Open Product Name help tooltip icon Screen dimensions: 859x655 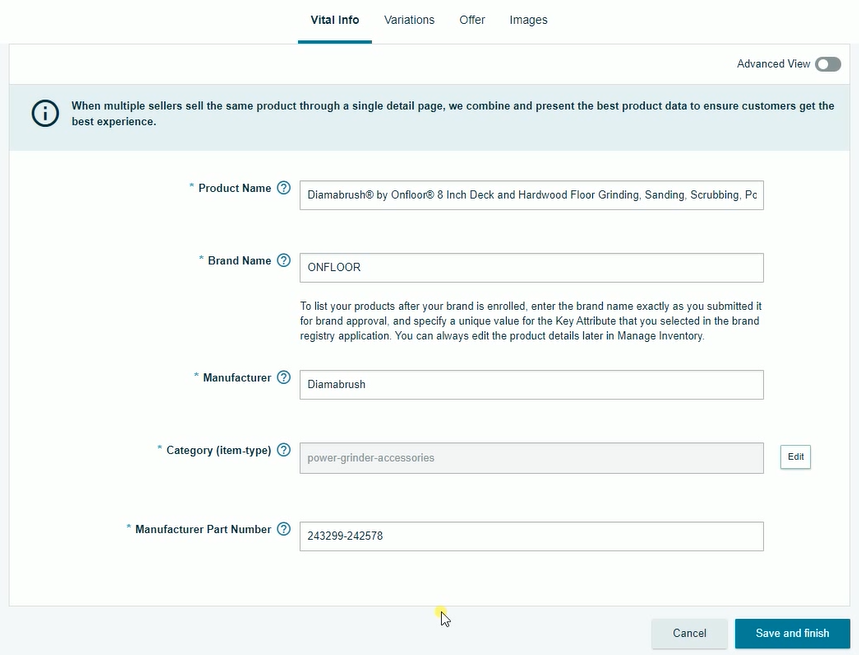coord(283,187)
